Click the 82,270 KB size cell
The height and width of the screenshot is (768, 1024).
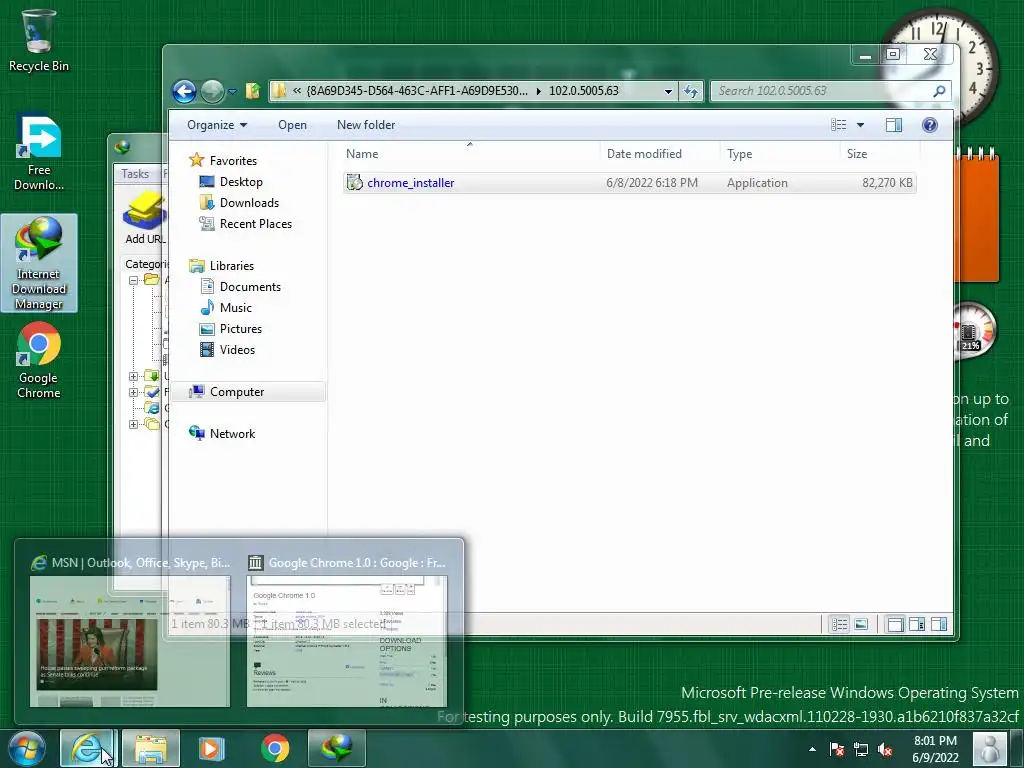(x=887, y=183)
